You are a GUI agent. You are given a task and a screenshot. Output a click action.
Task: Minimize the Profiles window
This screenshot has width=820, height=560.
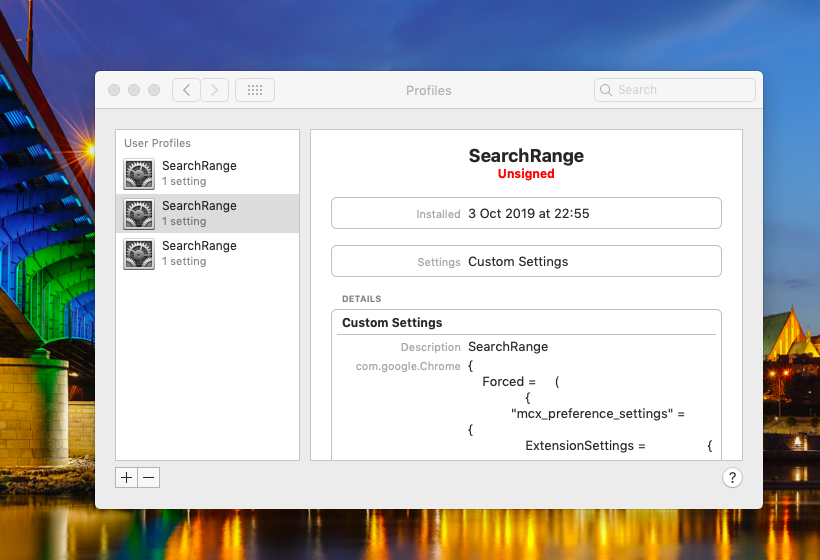(134, 90)
